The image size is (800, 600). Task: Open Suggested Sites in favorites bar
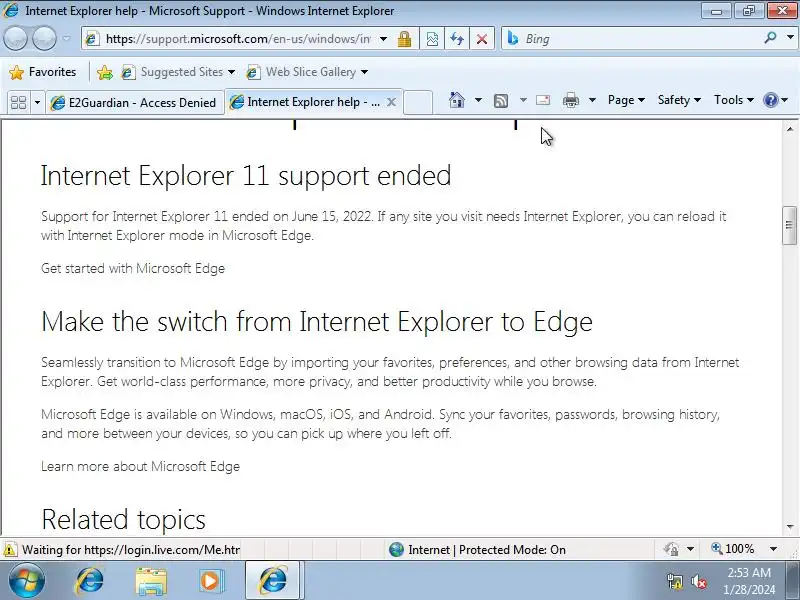(x=179, y=72)
